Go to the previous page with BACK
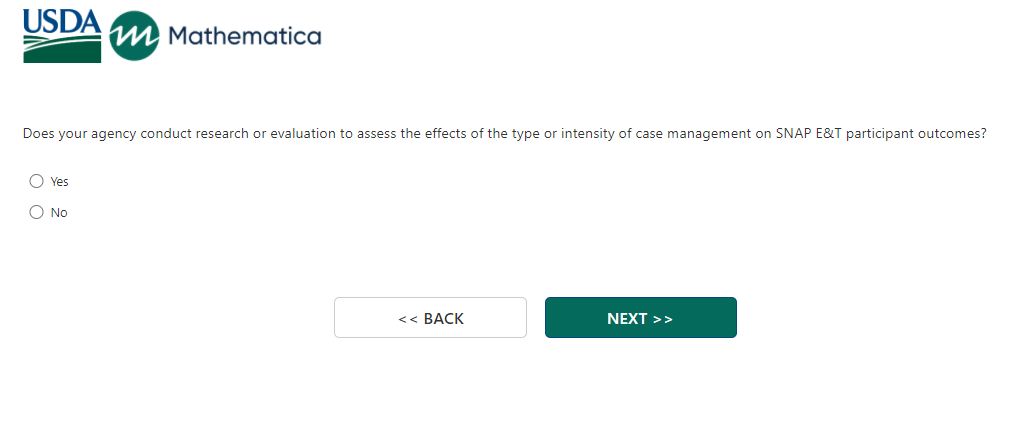The width and height of the screenshot is (1018, 442). coord(430,318)
